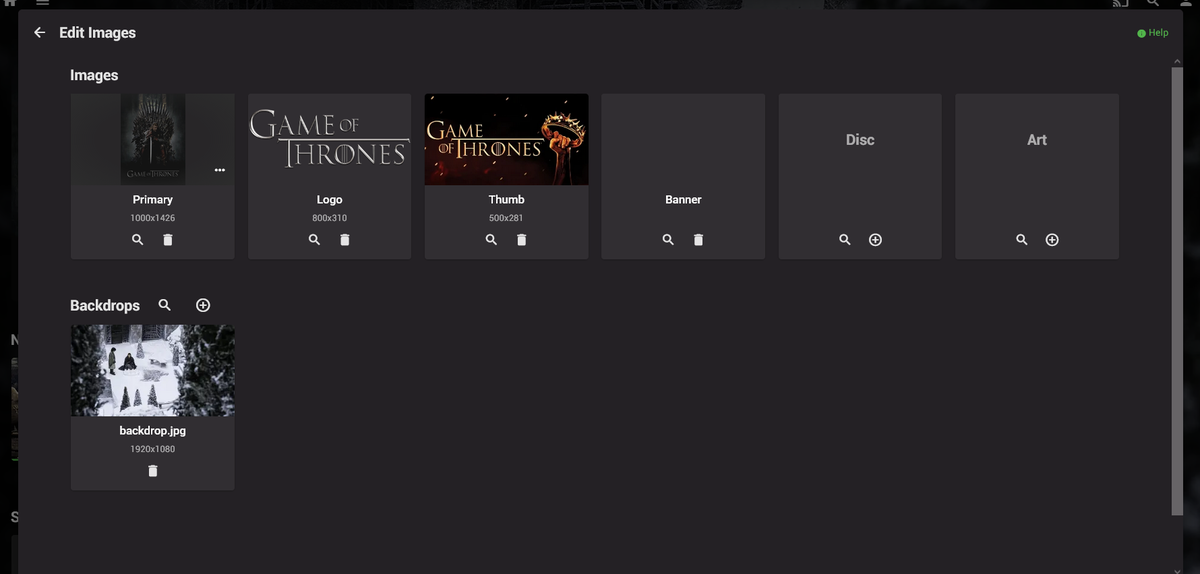This screenshot has height=574, width=1200.
Task: Delete the Thumb image
Action: [522, 240]
